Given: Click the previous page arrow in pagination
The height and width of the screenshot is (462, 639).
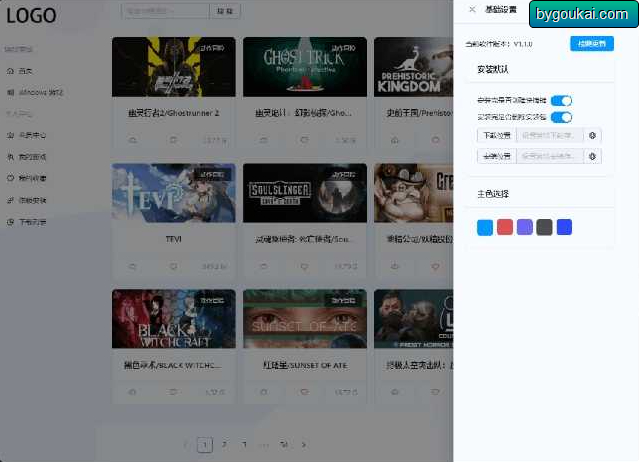Looking at the screenshot, I should point(185,444).
